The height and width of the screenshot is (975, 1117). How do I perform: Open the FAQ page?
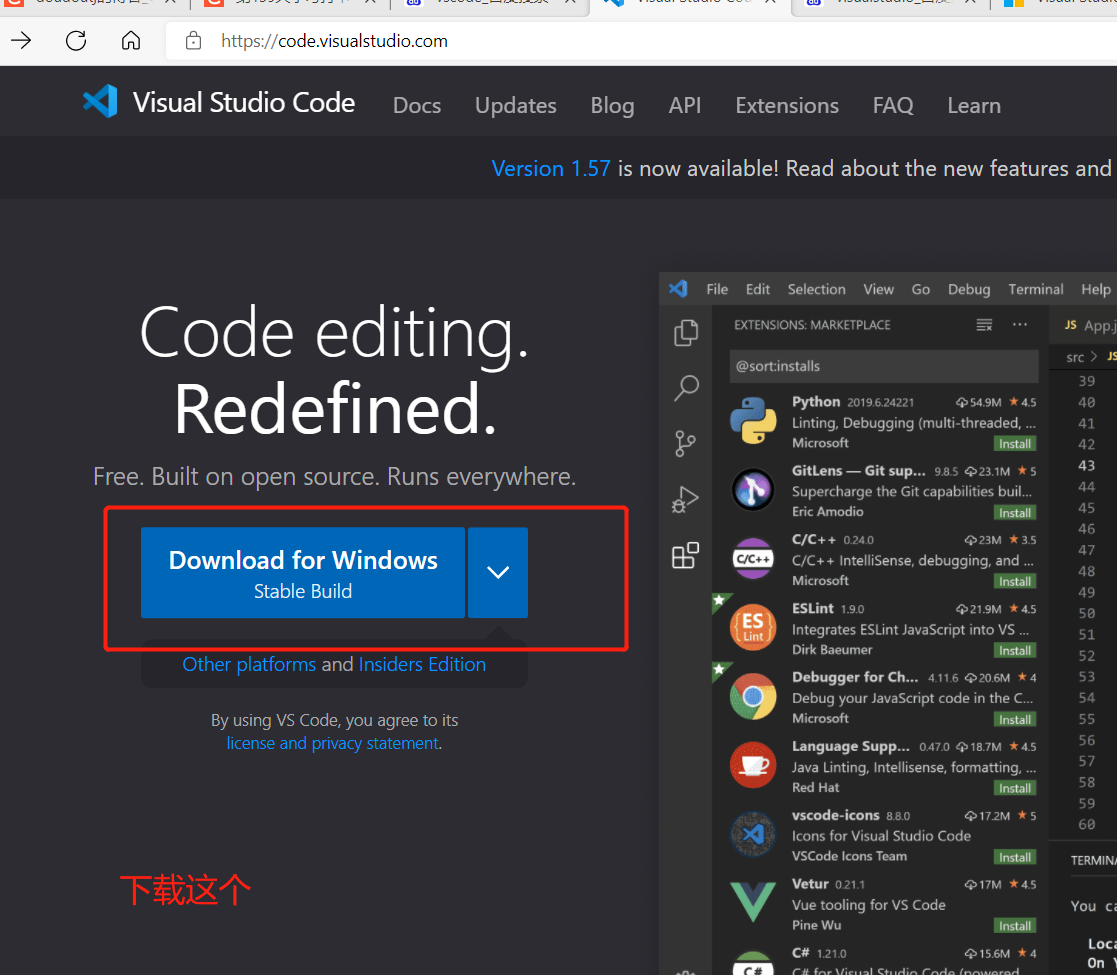tap(893, 105)
